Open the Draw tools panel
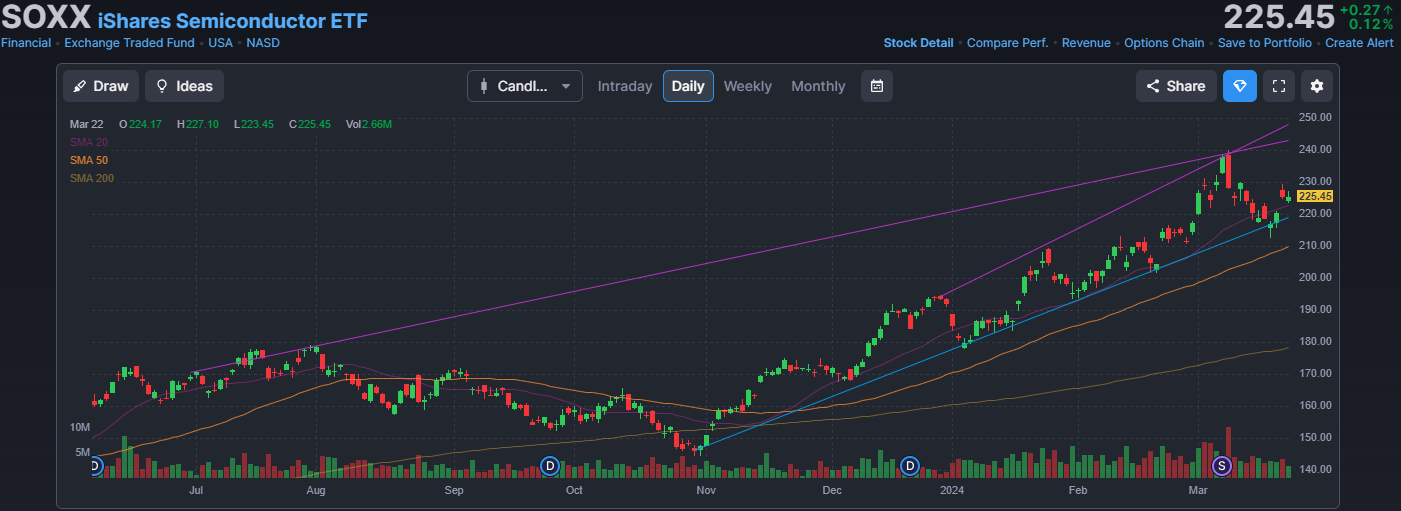This screenshot has width=1401, height=511. [x=101, y=86]
